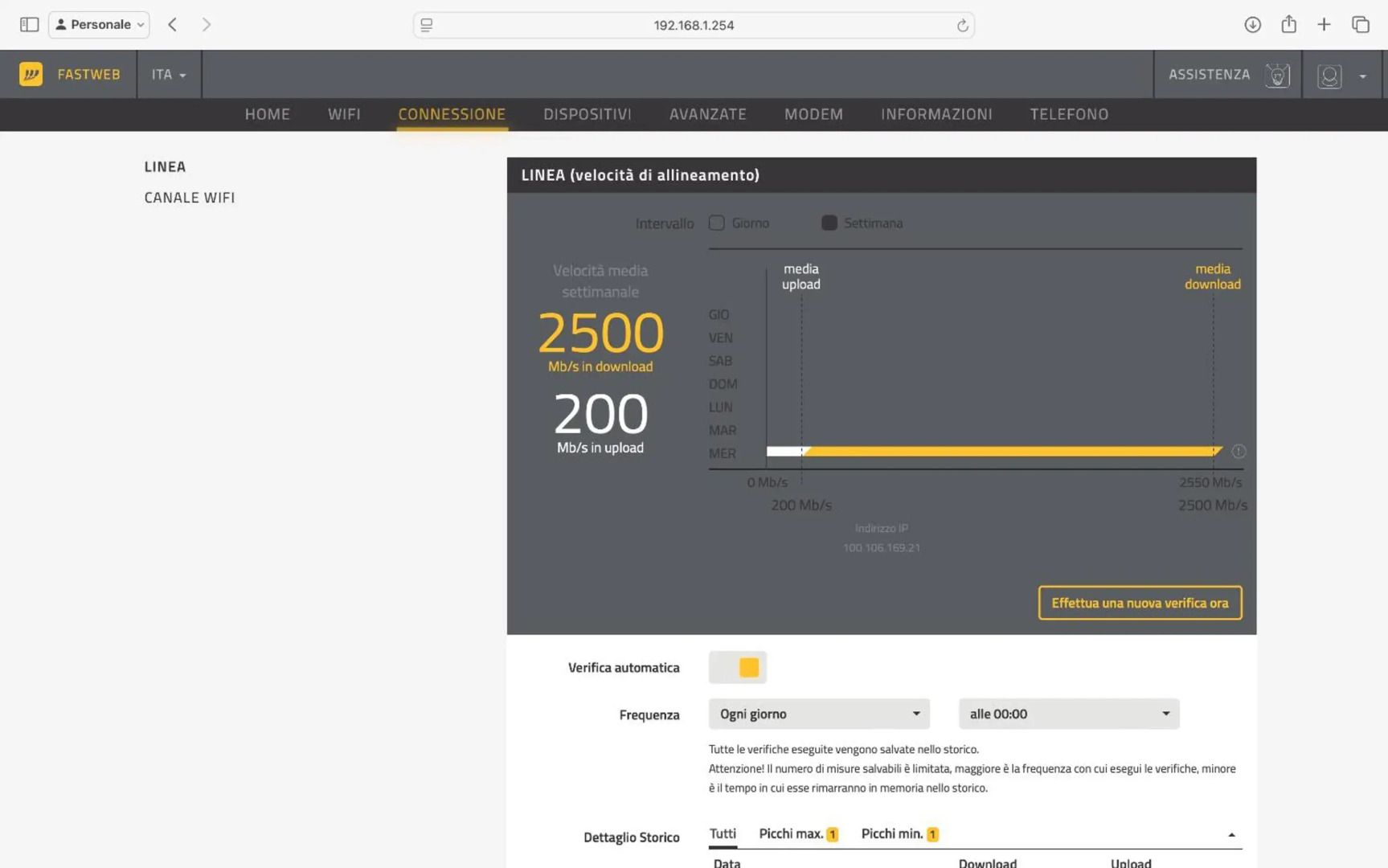Click the Fastweb logo icon
1388x868 pixels.
tap(31, 74)
